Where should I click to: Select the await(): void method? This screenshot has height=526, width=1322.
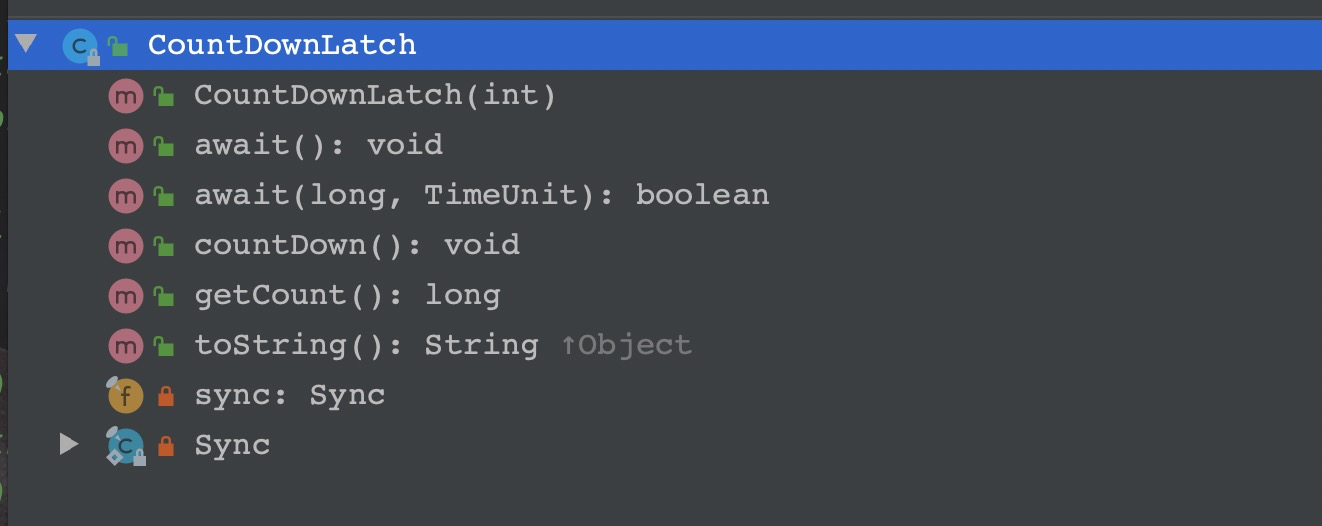click(318, 146)
